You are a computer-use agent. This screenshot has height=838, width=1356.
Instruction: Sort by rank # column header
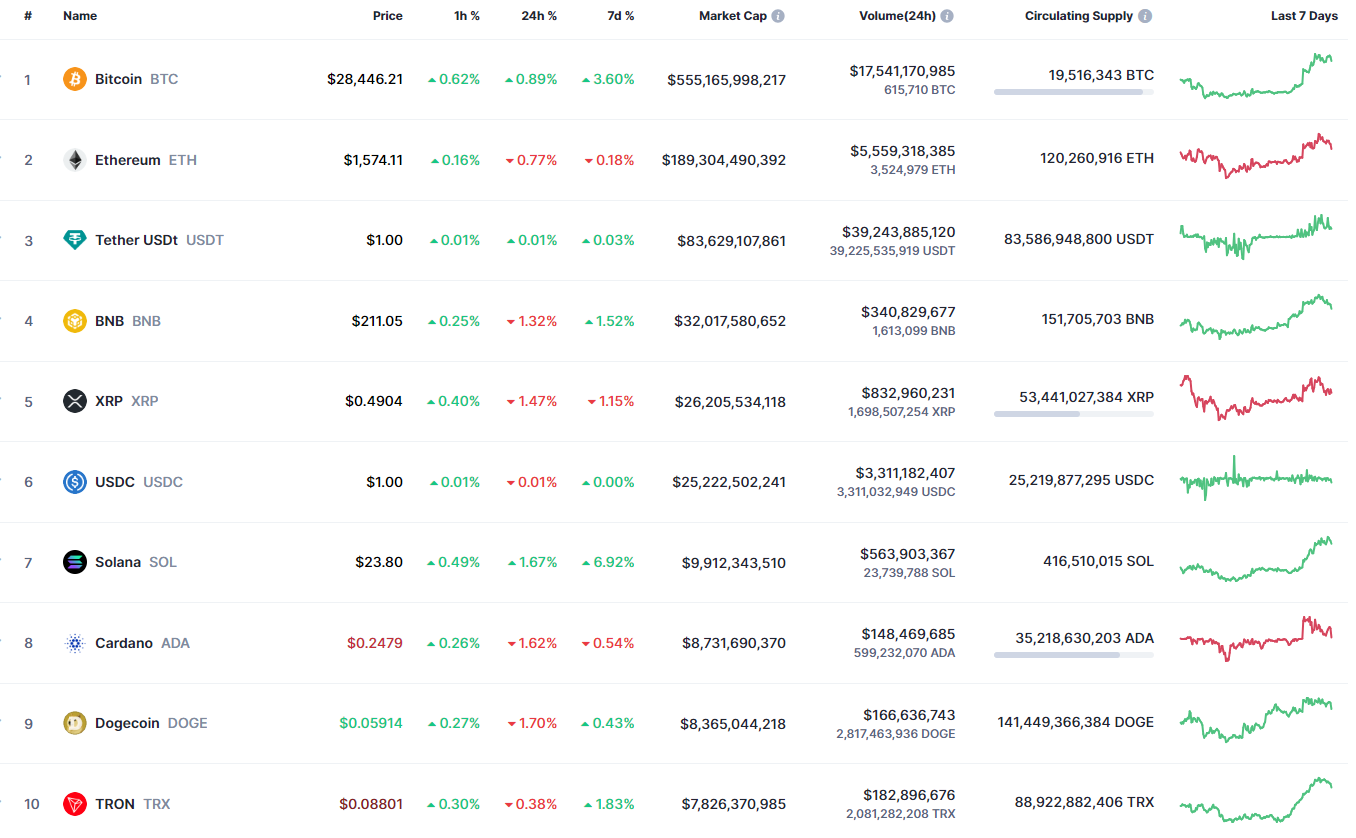28,16
